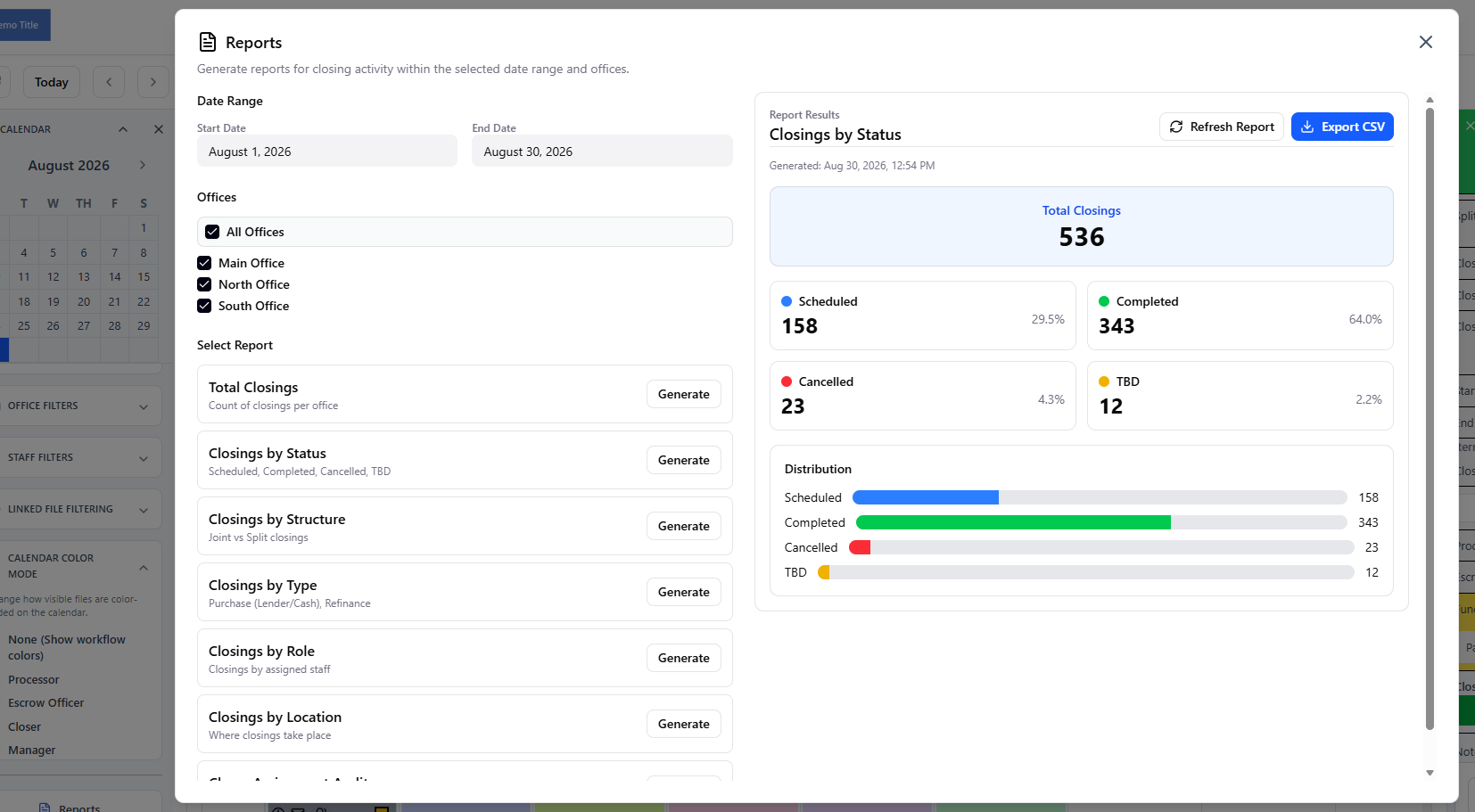Select Escrow Officer color mode option

(x=46, y=702)
